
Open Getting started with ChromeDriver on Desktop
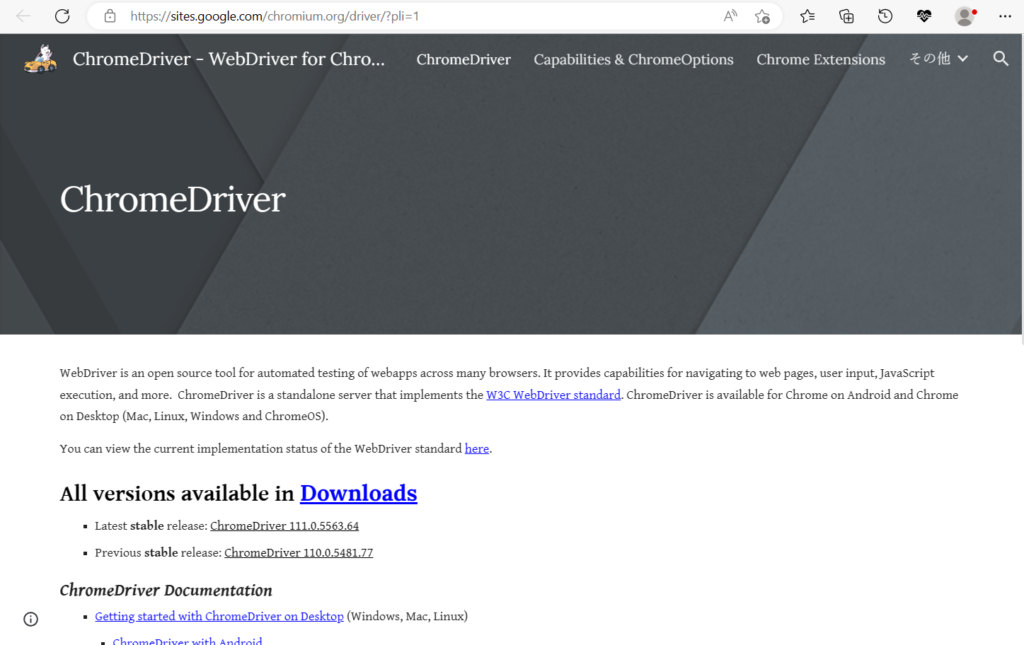(x=219, y=616)
